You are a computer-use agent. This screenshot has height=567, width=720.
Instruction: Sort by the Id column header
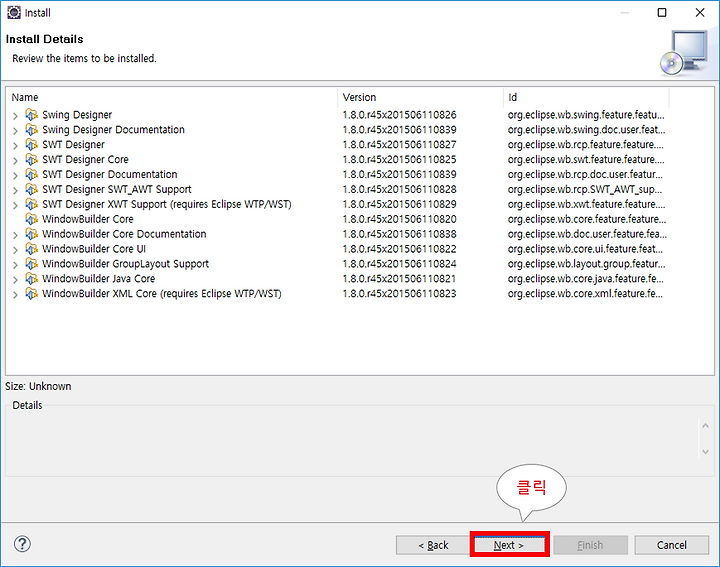click(586, 97)
